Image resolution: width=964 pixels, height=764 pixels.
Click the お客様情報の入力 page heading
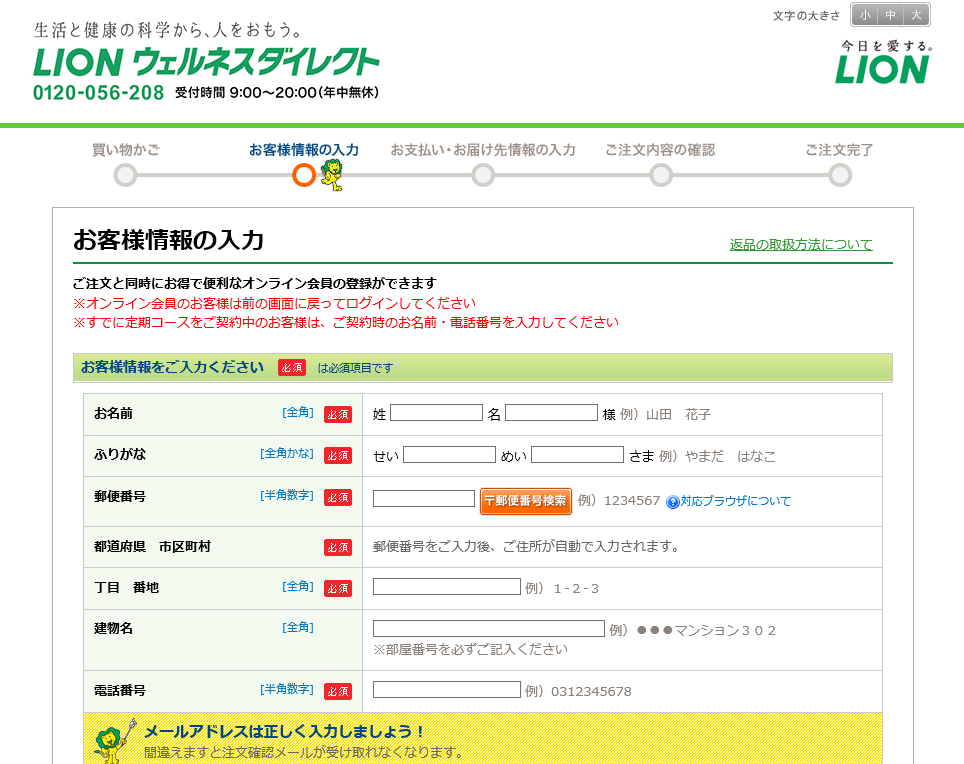tap(168, 240)
